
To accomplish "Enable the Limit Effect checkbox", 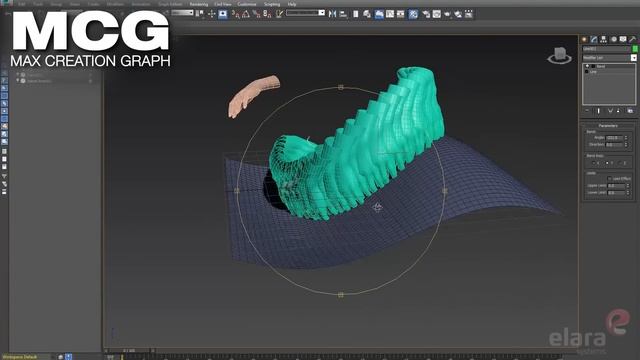I will click(x=609, y=178).
